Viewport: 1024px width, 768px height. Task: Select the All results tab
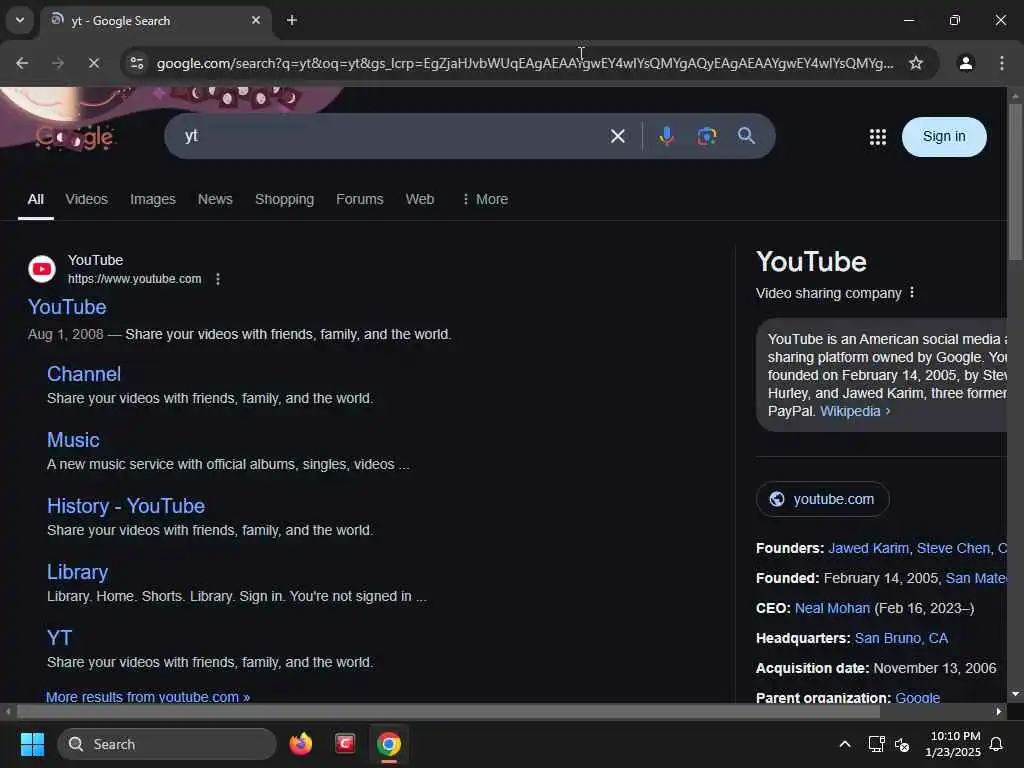coord(35,199)
